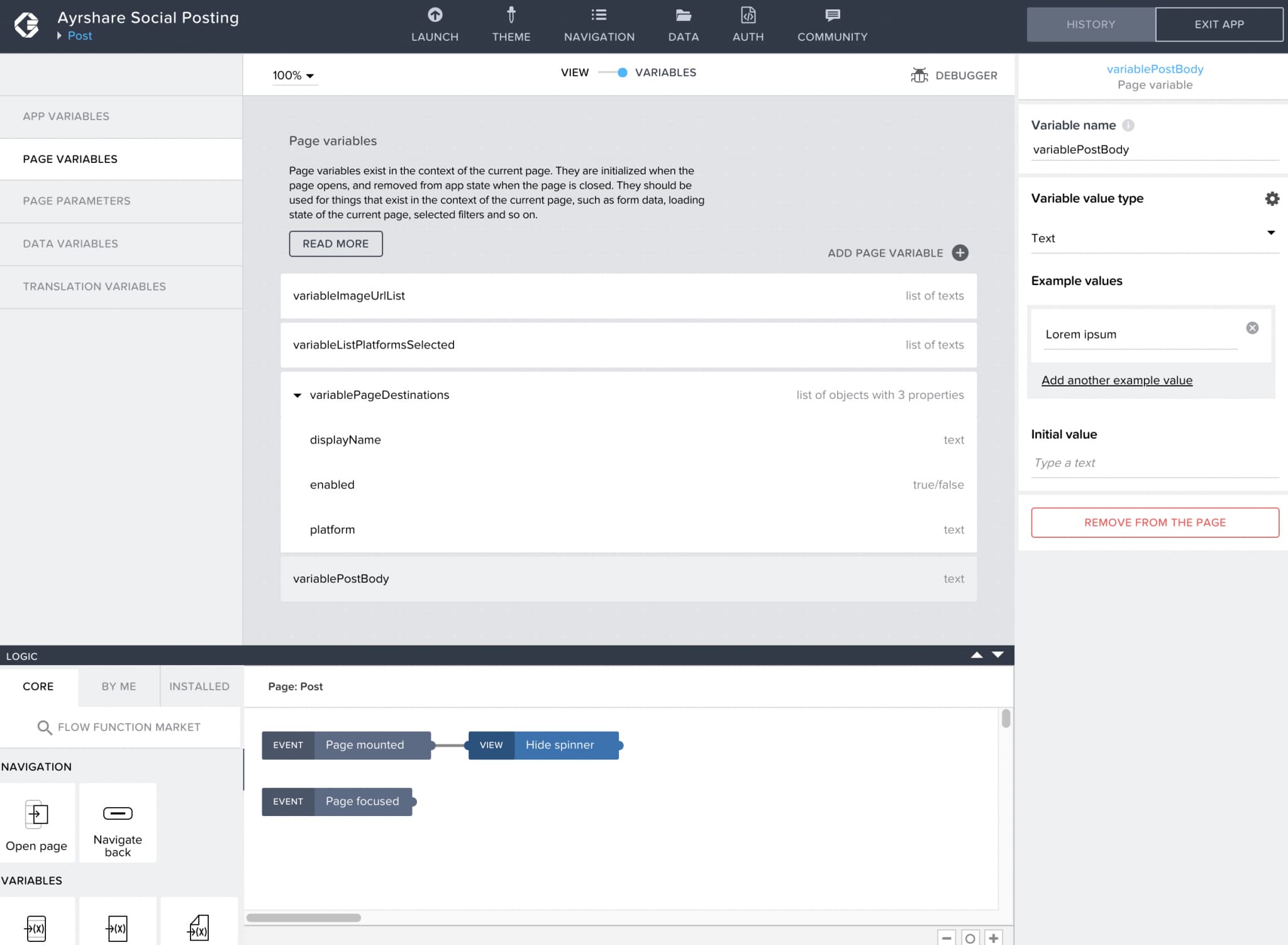Screen dimensions: 1288x945
Task: Open the 100% zoom level dropdown
Action: tap(293, 75)
